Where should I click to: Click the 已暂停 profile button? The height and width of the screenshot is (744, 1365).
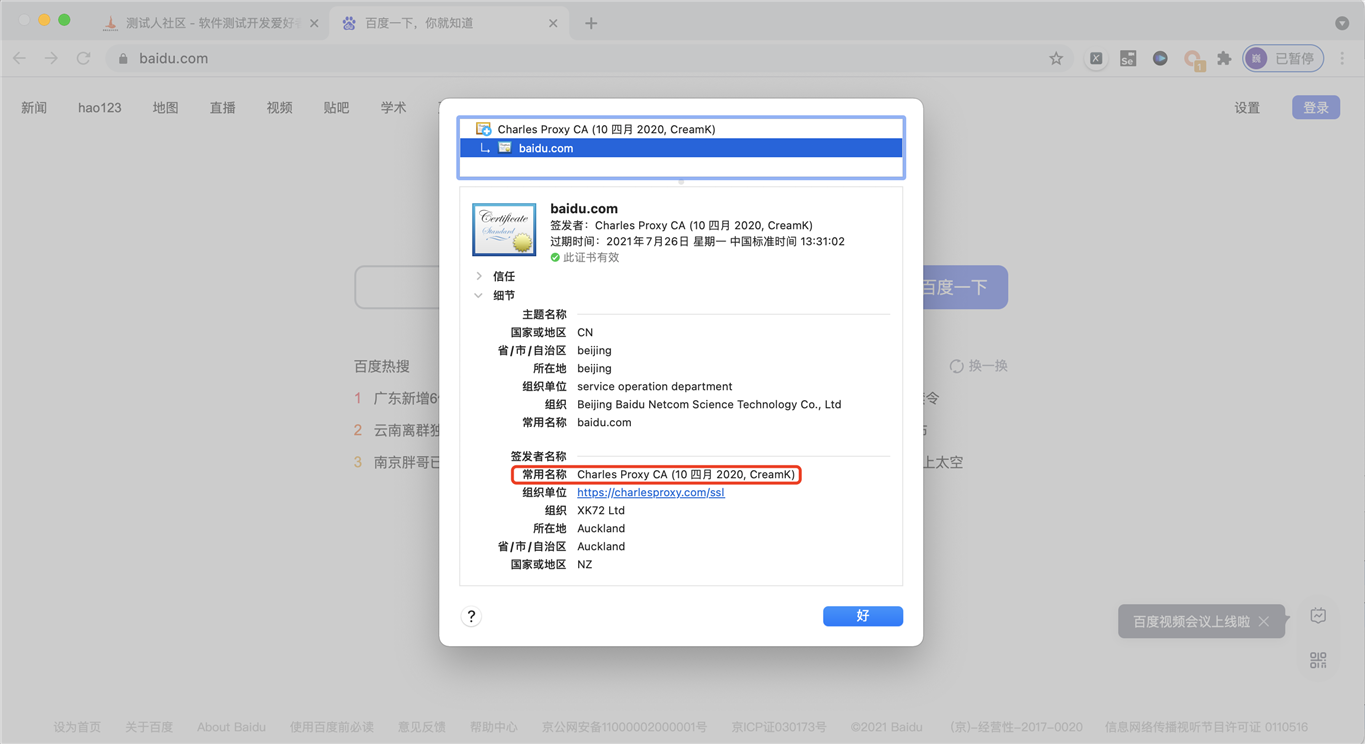pyautogui.click(x=1283, y=58)
